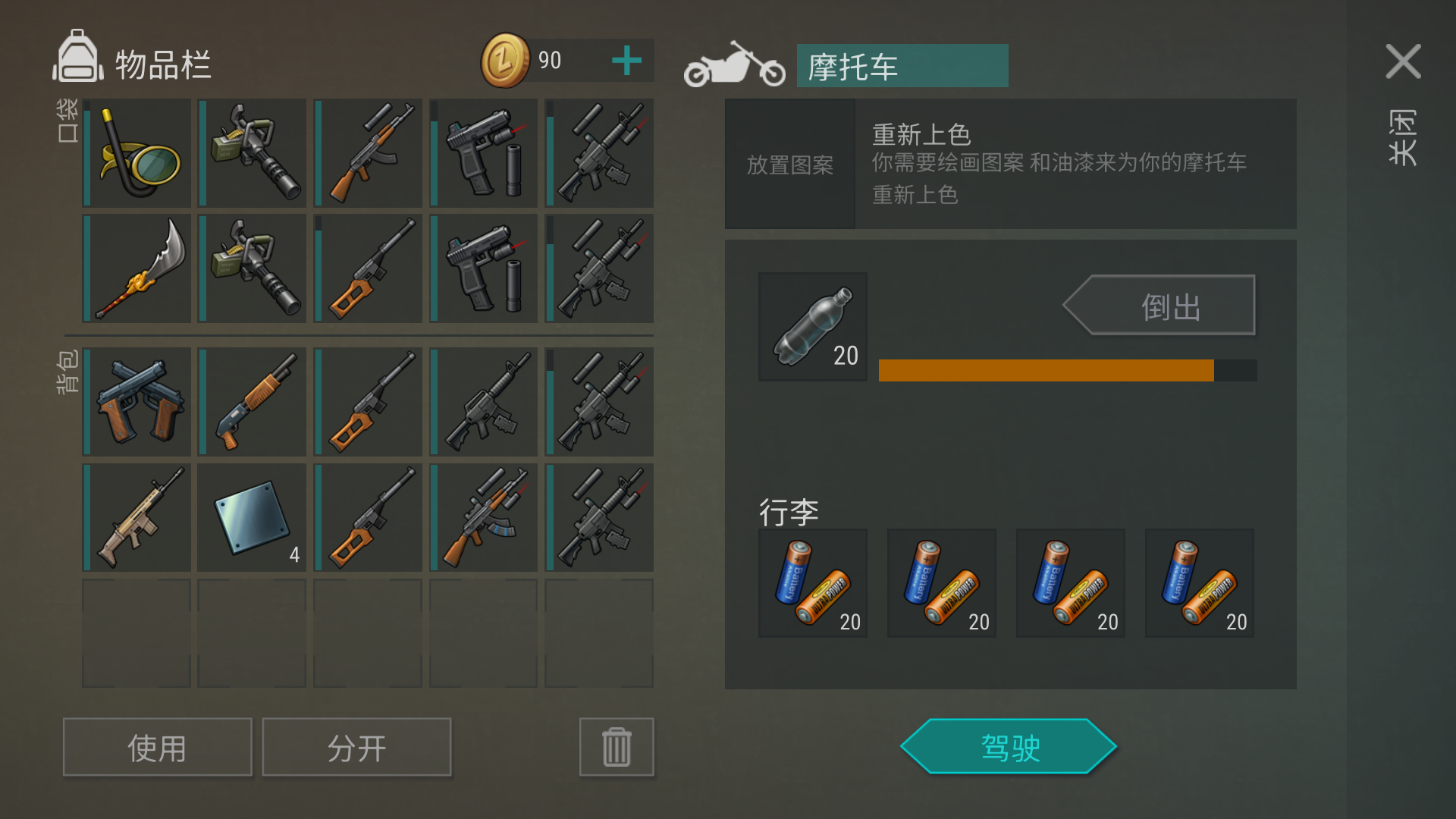Select the last battery stack in luggage
The height and width of the screenshot is (819, 1456).
(1200, 583)
